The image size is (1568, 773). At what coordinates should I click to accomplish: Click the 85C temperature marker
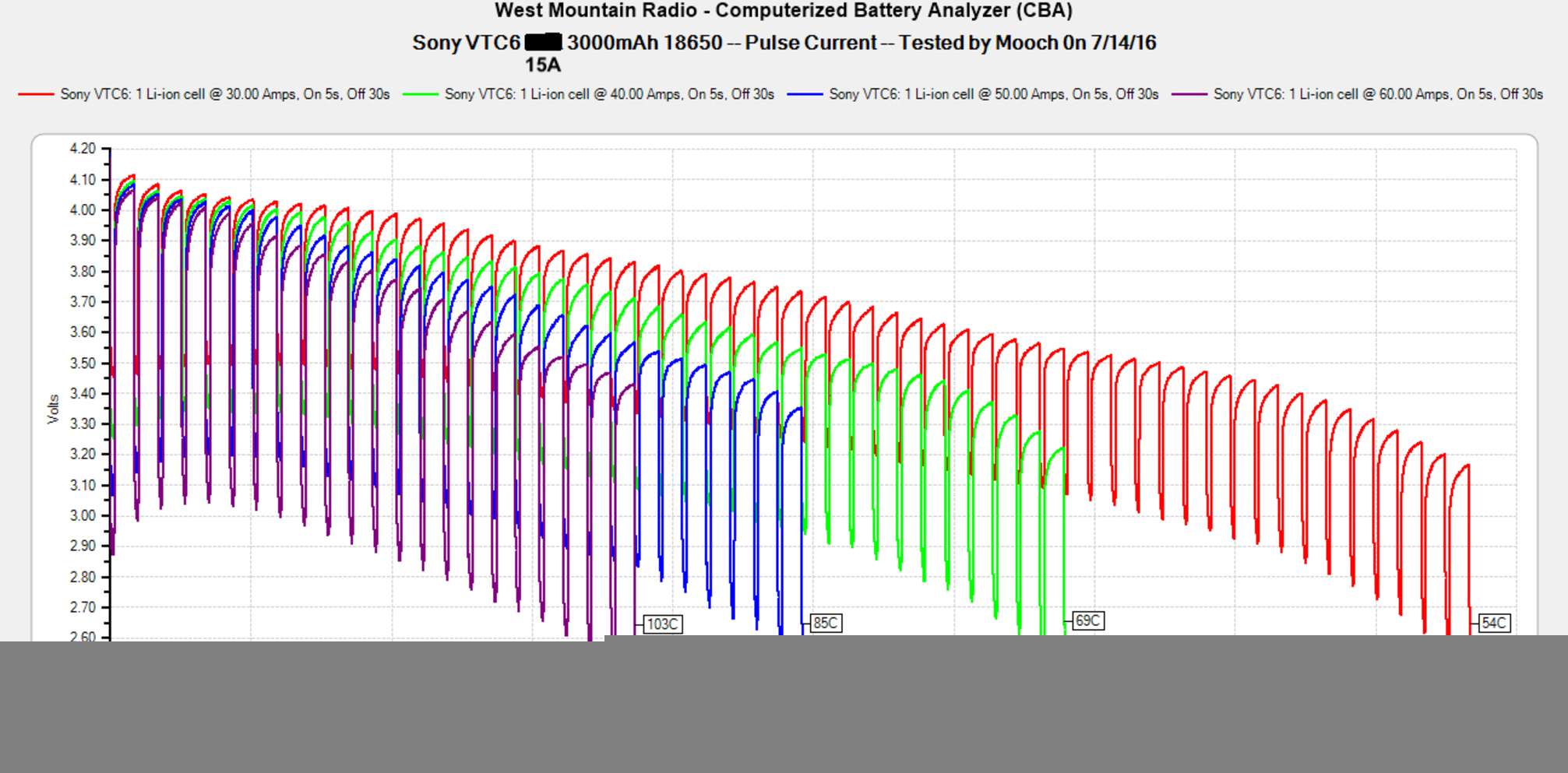826,623
